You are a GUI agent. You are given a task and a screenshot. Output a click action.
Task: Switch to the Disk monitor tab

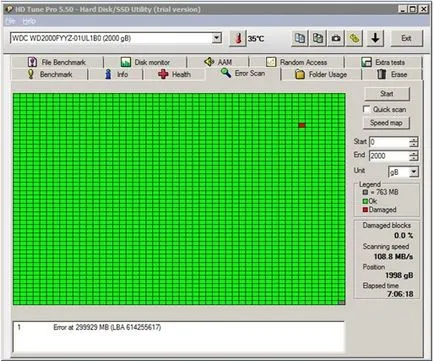[x=145, y=62]
